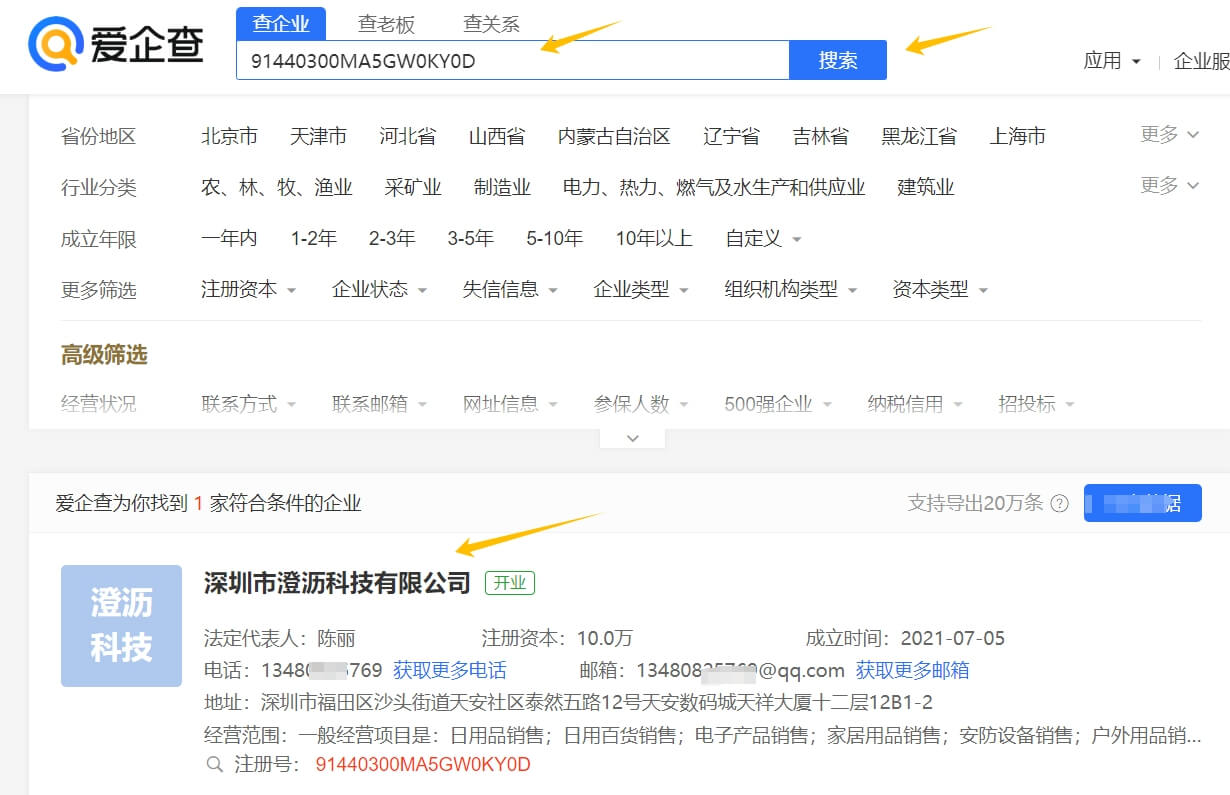
Task: Open the 资本类型 filter dropdown
Action: point(940,289)
